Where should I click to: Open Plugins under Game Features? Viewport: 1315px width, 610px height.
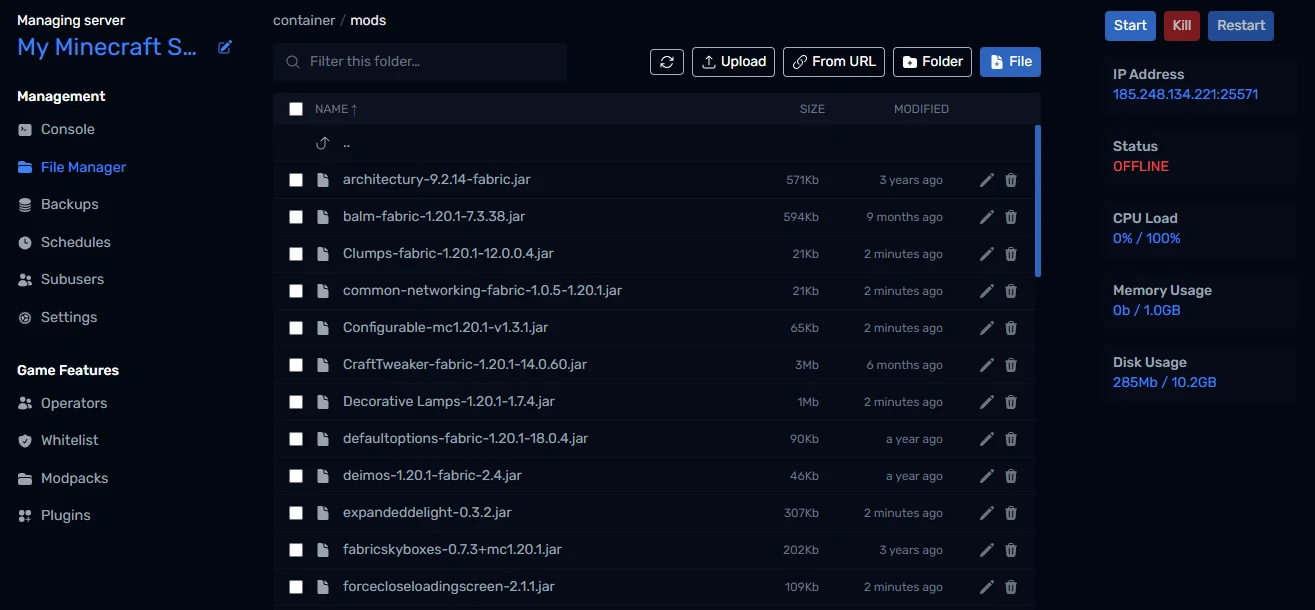click(x=54, y=515)
